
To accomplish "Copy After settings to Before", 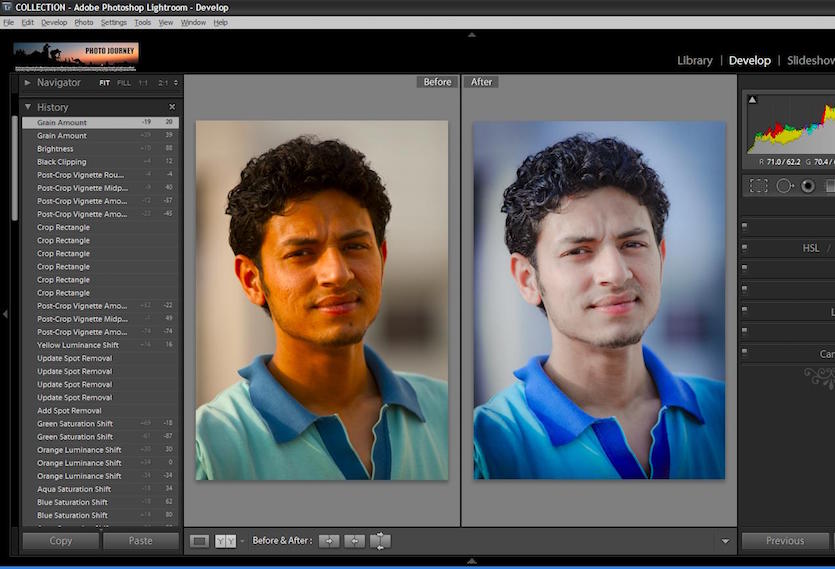I will point(355,541).
